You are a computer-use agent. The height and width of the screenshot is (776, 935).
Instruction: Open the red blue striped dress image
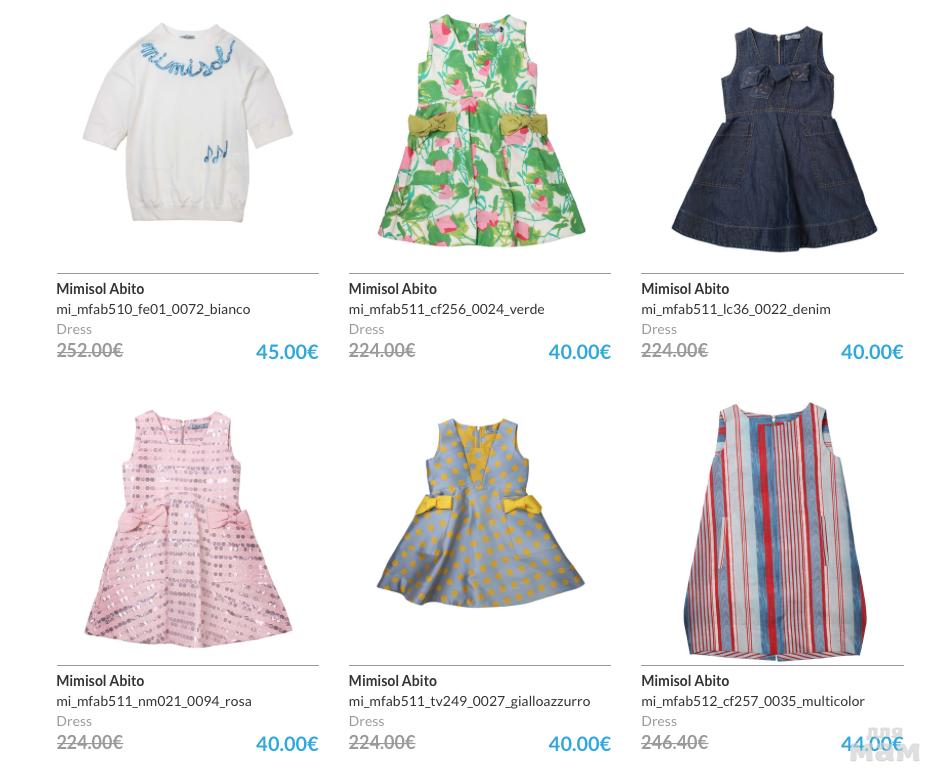click(773, 531)
